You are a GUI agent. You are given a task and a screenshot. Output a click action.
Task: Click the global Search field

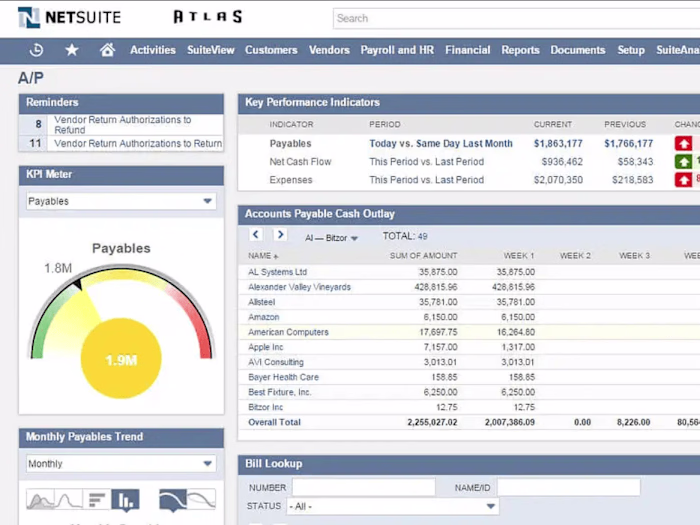(x=516, y=18)
